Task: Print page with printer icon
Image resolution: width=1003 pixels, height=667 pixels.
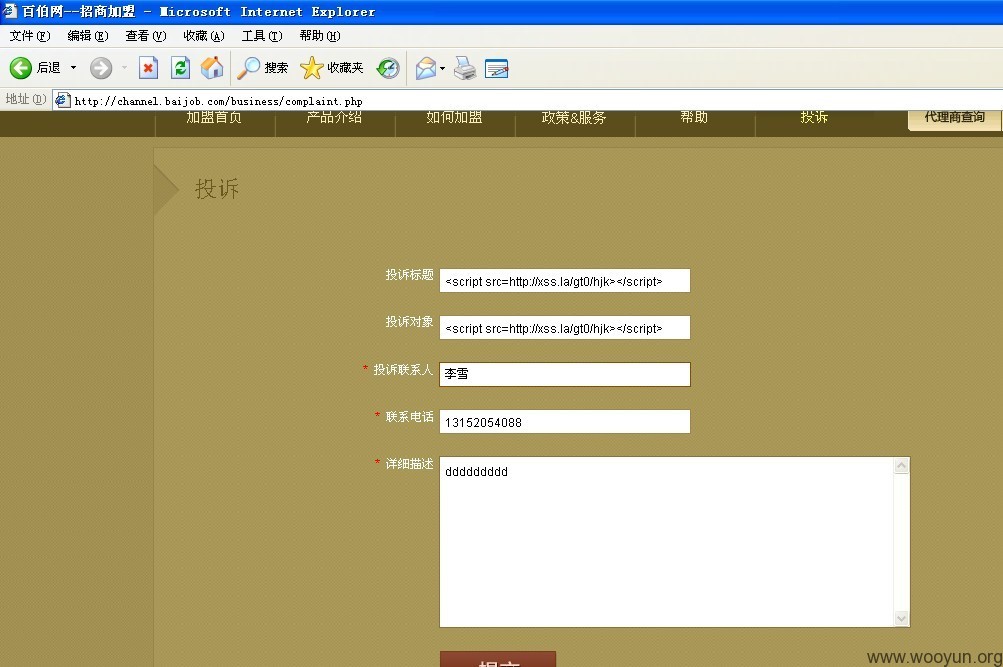Action: [x=465, y=68]
